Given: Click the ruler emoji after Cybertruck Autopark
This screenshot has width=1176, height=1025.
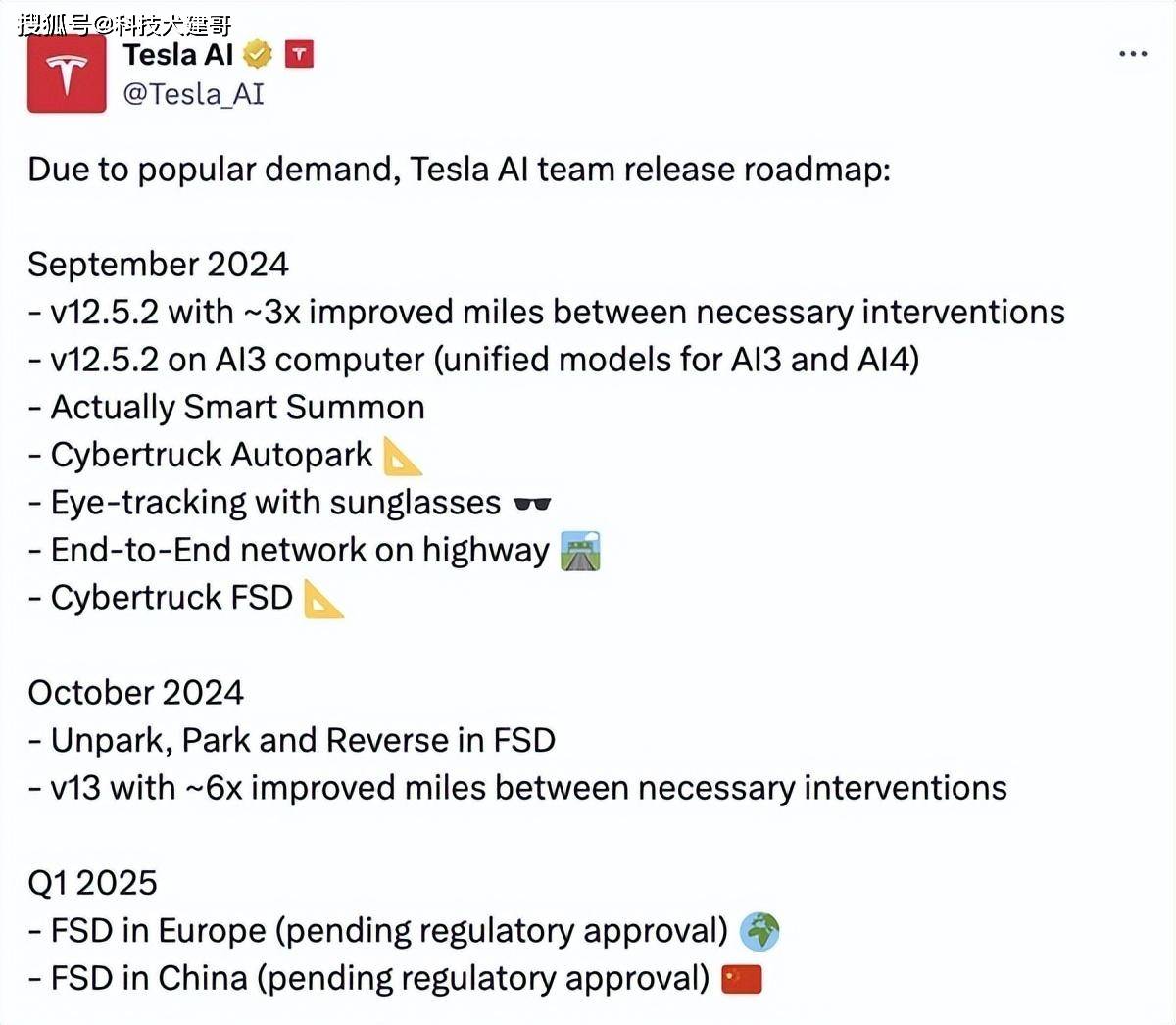Looking at the screenshot, I should coord(403,456).
